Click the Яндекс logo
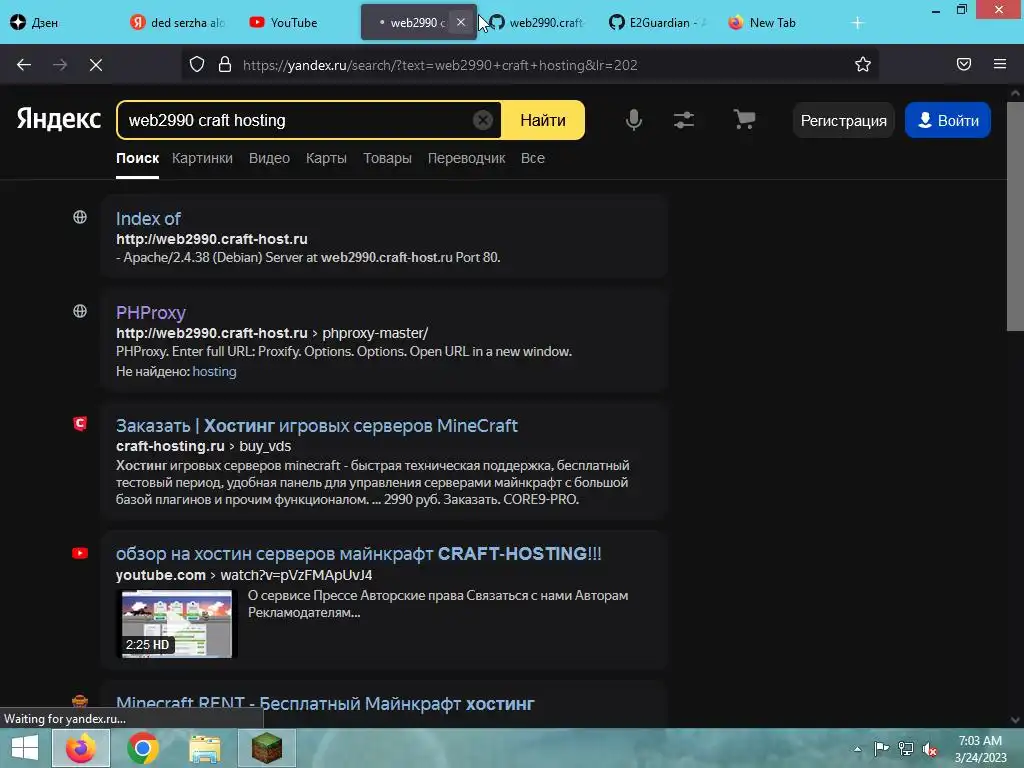 (x=59, y=120)
